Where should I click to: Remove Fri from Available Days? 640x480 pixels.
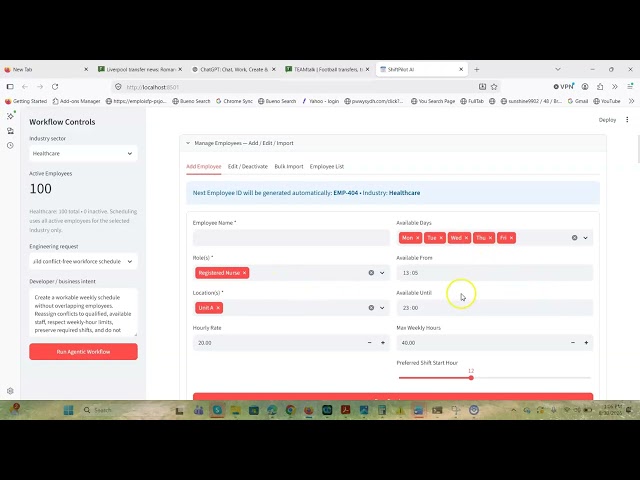pos(511,238)
